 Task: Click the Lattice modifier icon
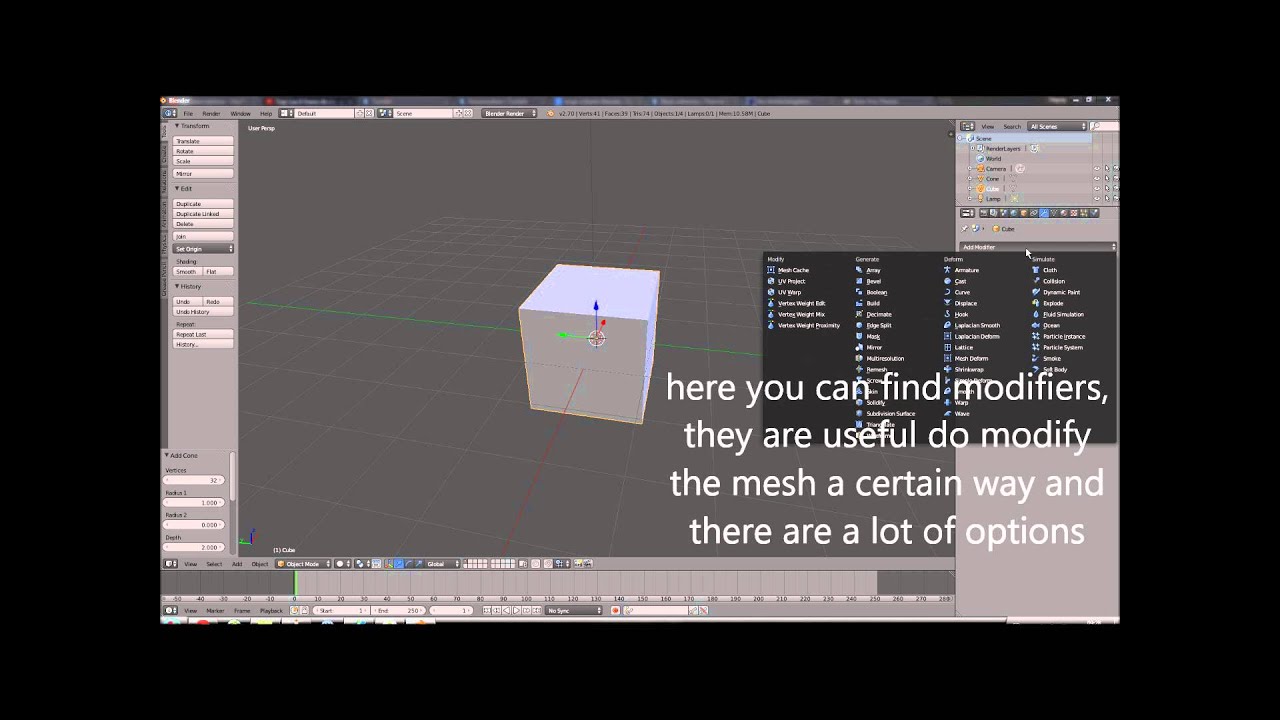point(948,347)
